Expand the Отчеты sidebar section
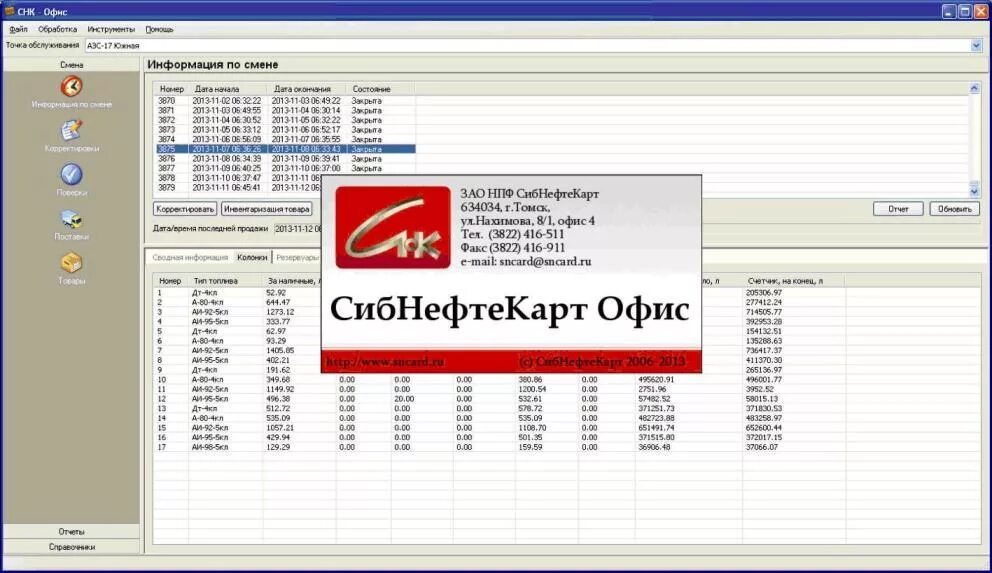Image resolution: width=992 pixels, height=573 pixels. click(71, 532)
